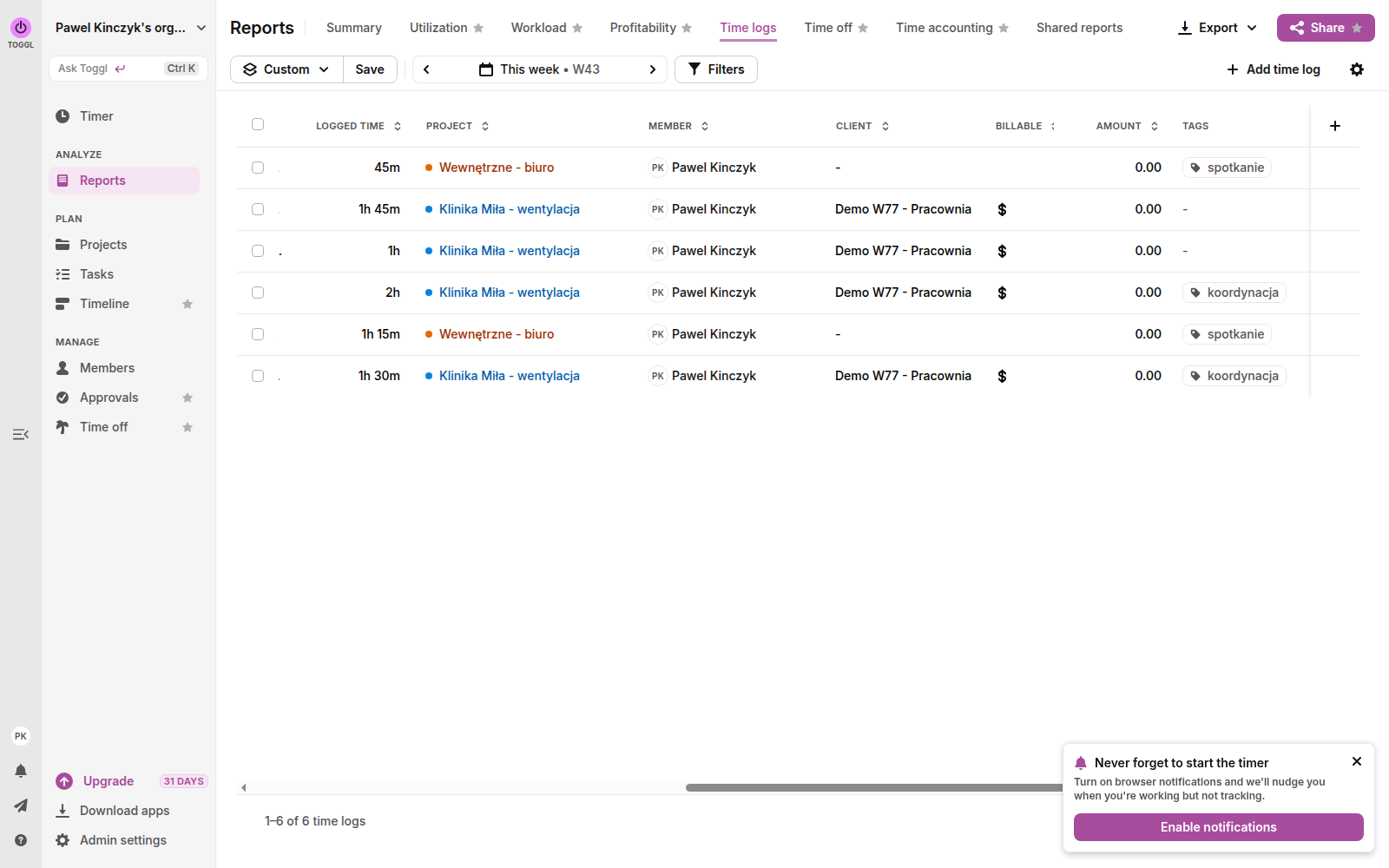This screenshot has height=868, width=1389.
Task: Expand the Export dropdown
Action: [x=1217, y=28]
